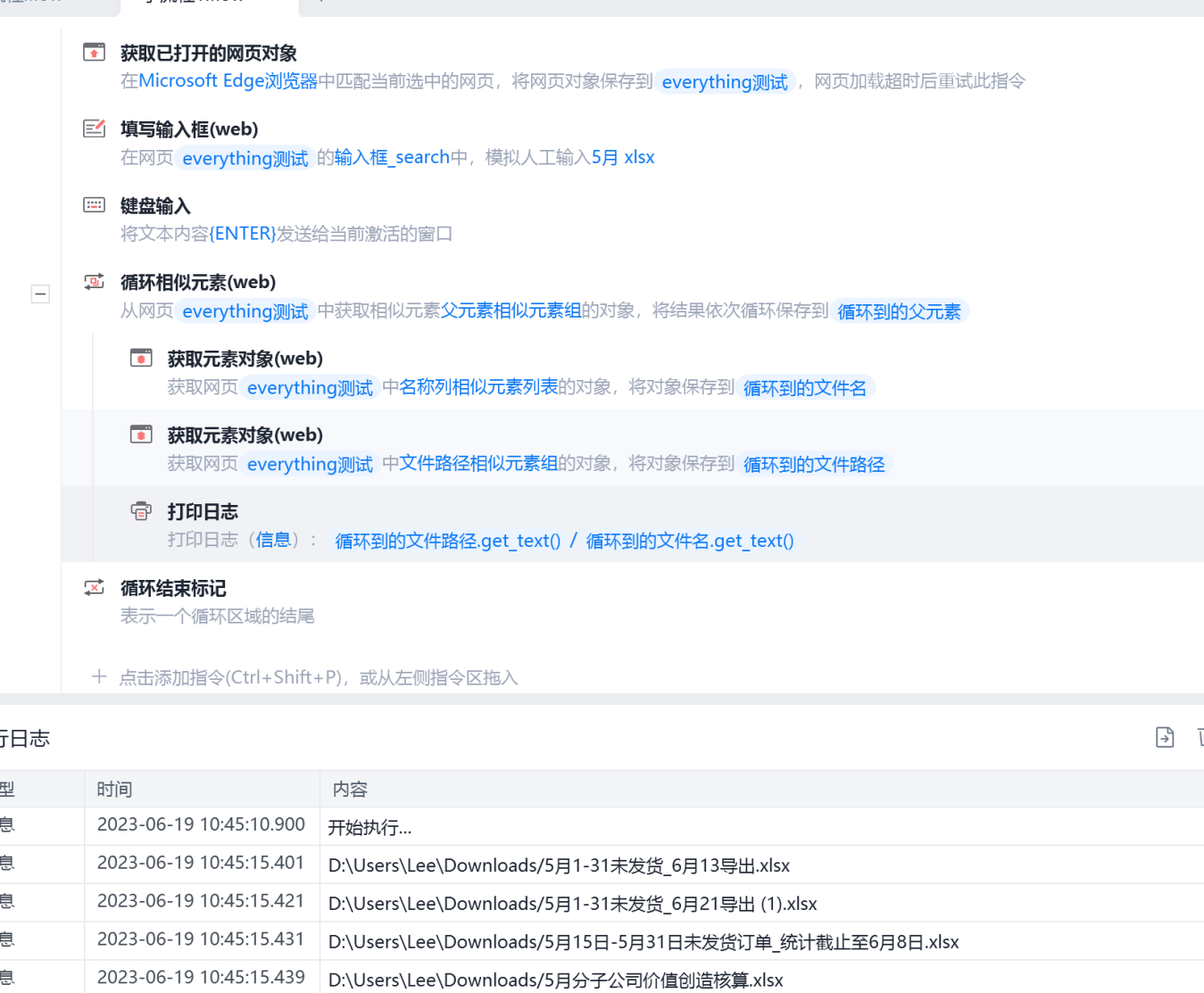This screenshot has width=1204, height=993.
Task: Click the 循环到的文件名 variable tag
Action: point(804,388)
